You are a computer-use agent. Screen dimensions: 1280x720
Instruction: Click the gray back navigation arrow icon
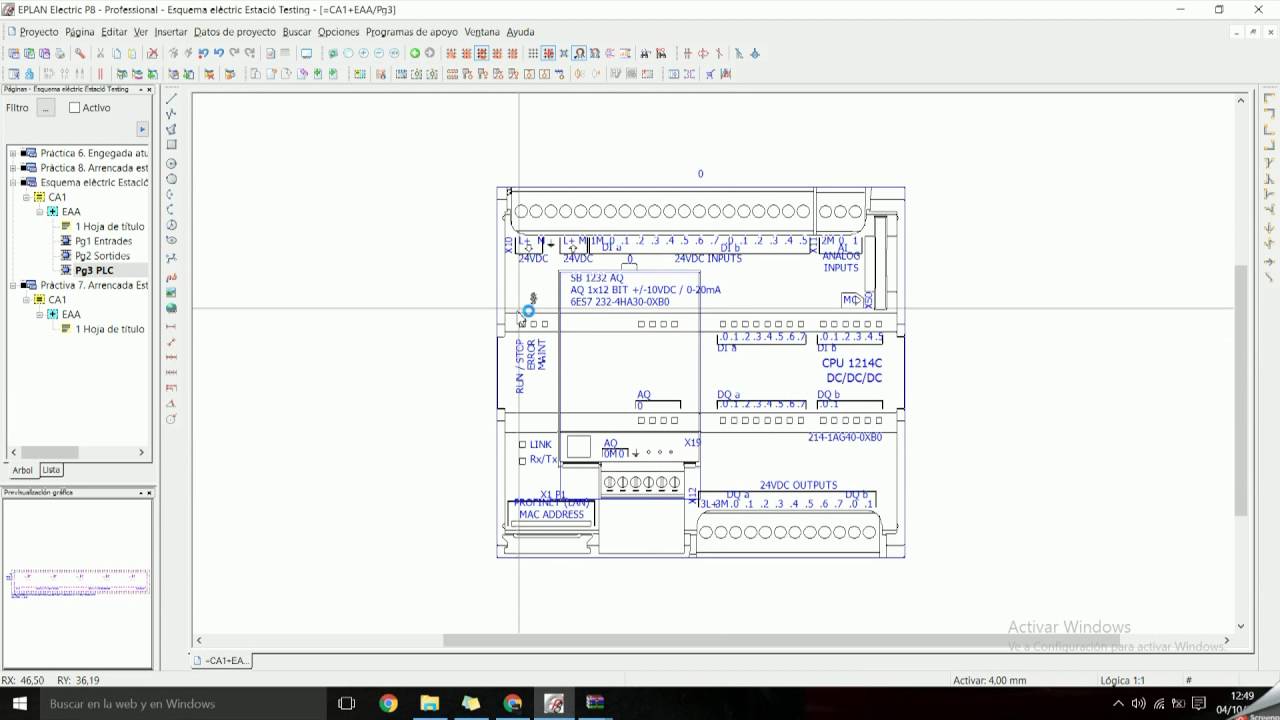(429, 53)
